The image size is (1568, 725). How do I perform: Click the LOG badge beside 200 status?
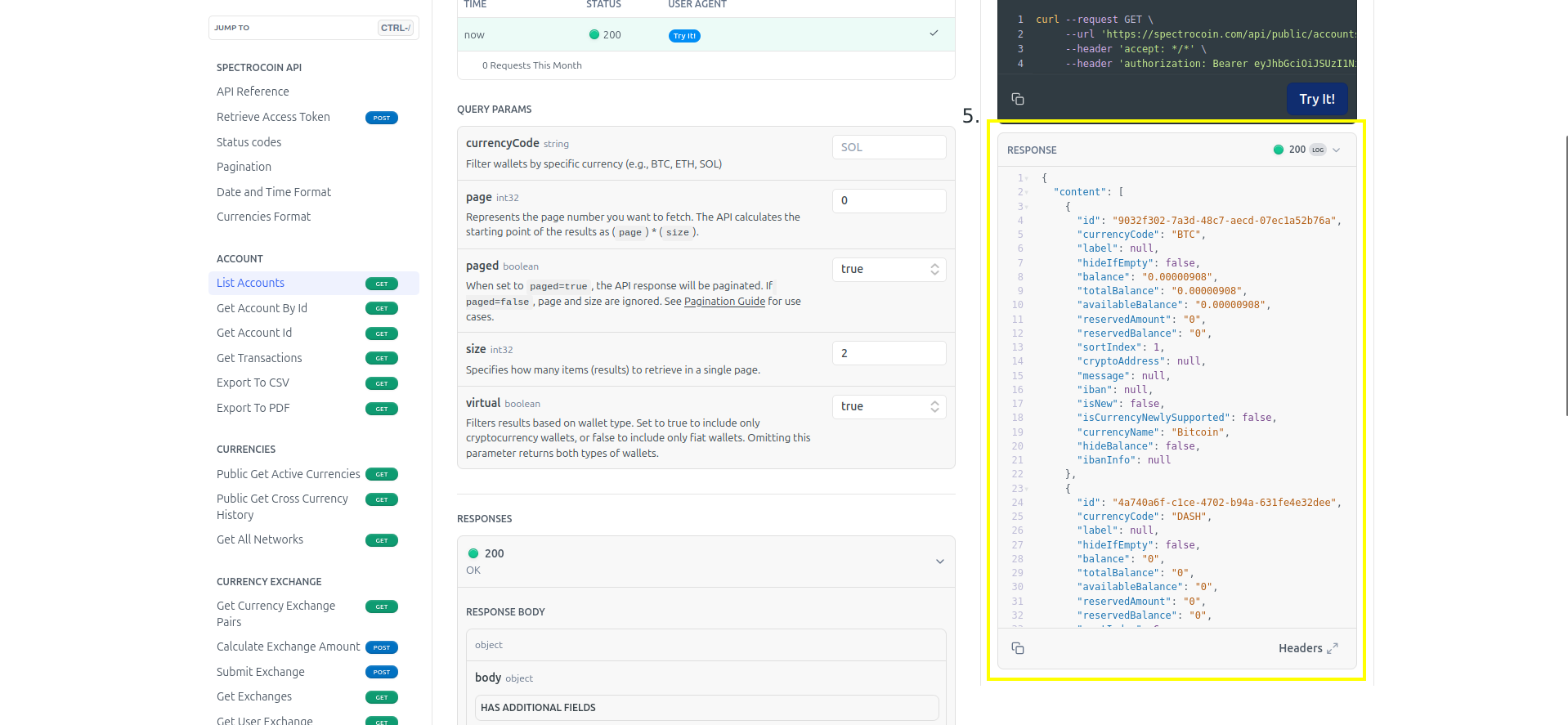point(1318,150)
